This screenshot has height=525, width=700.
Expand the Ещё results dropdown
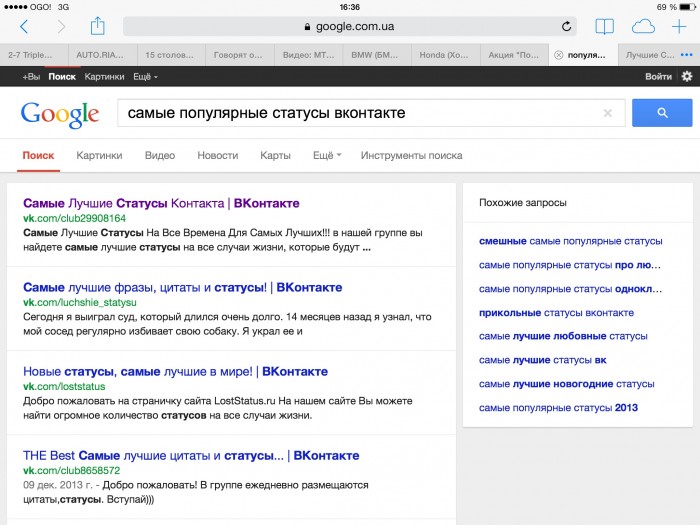tap(327, 155)
